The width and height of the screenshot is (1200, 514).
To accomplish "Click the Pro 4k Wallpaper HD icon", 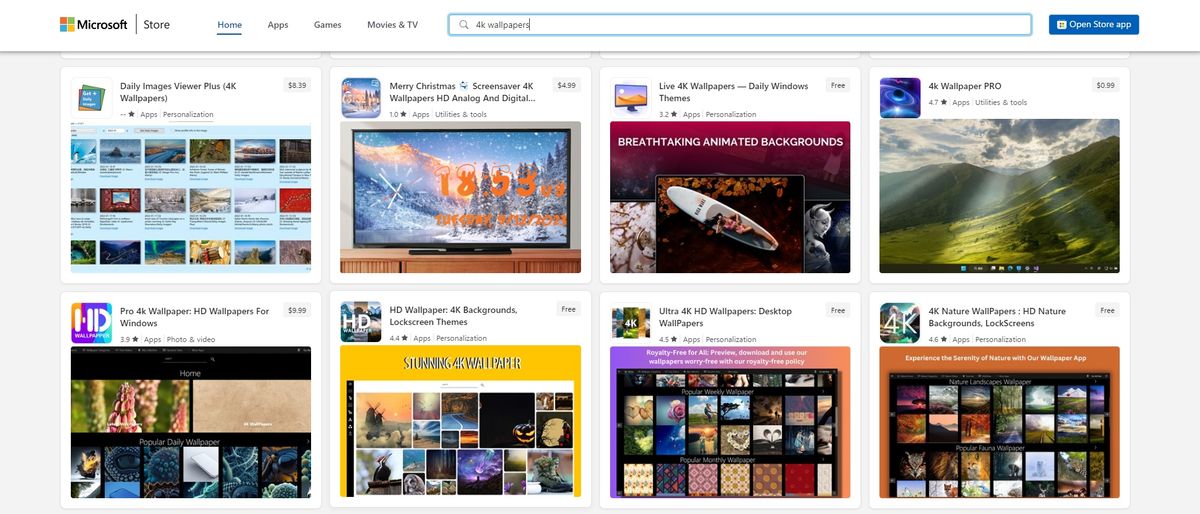I will 92,323.
